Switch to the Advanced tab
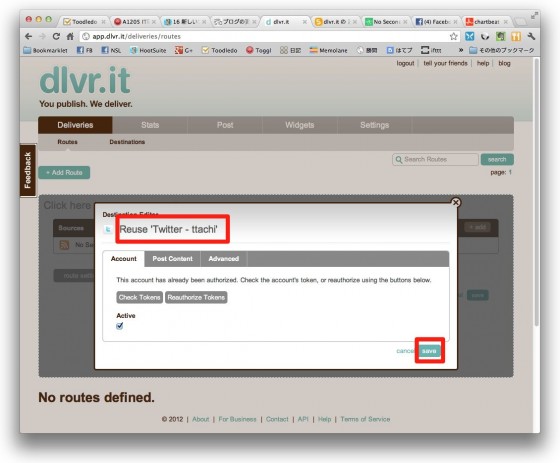Screen dimensions: 560x463 coord(224,259)
